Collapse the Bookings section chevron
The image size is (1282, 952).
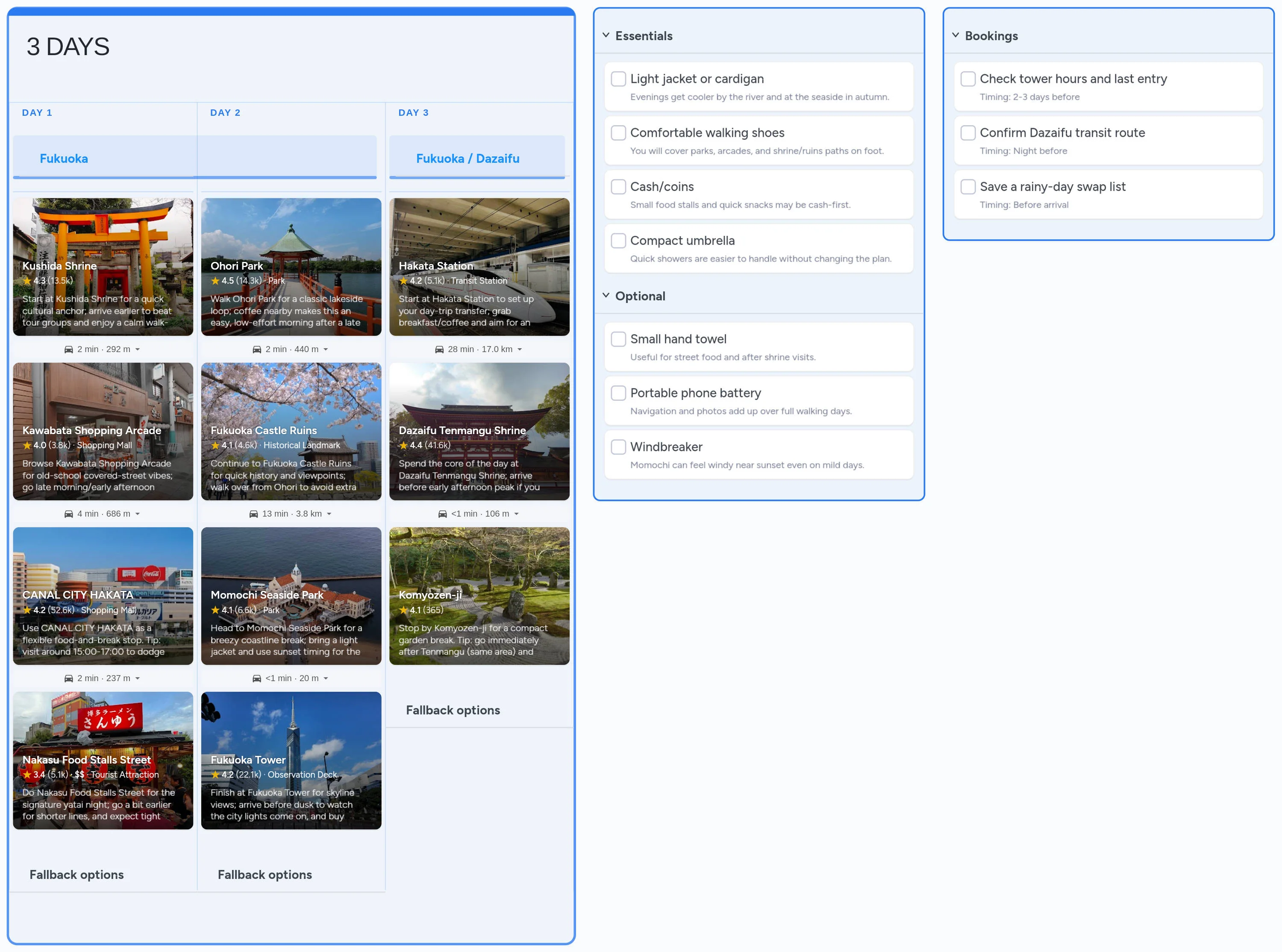[x=956, y=35]
